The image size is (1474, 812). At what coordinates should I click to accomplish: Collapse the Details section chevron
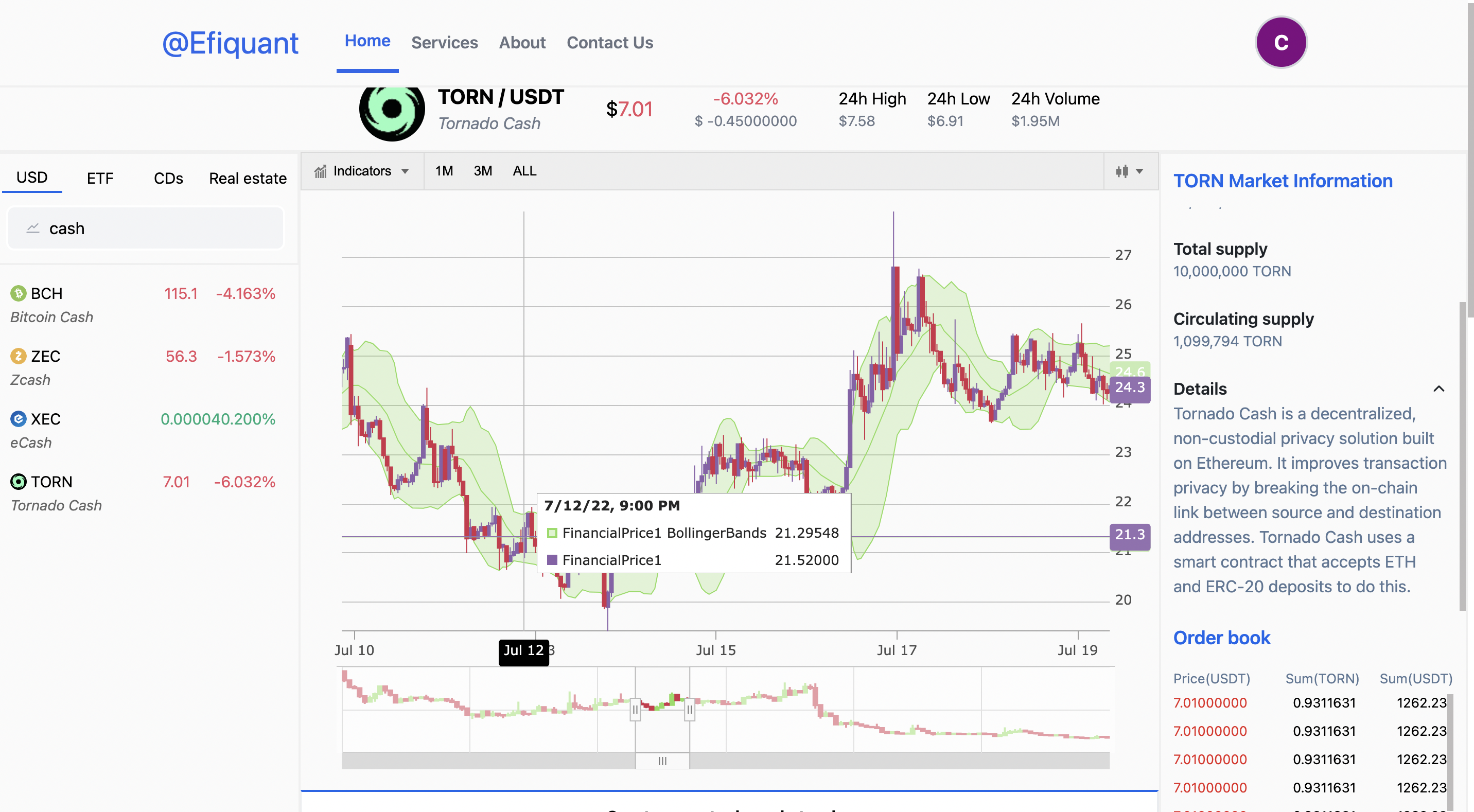click(1438, 389)
